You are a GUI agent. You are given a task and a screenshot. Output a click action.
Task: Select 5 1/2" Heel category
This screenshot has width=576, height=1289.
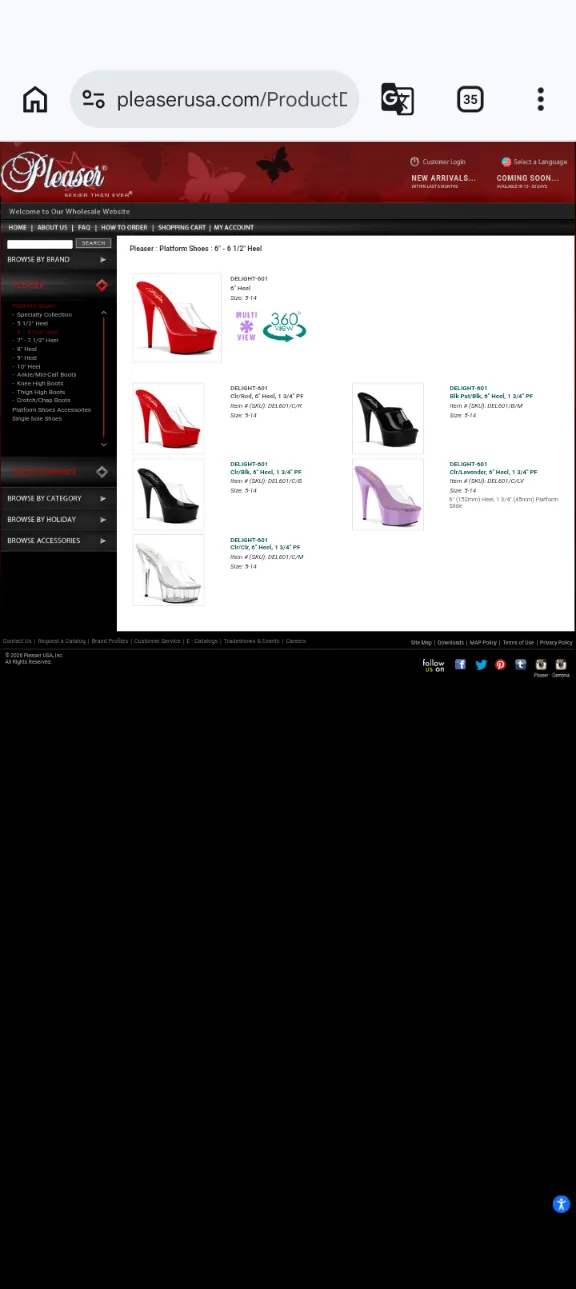point(32,323)
